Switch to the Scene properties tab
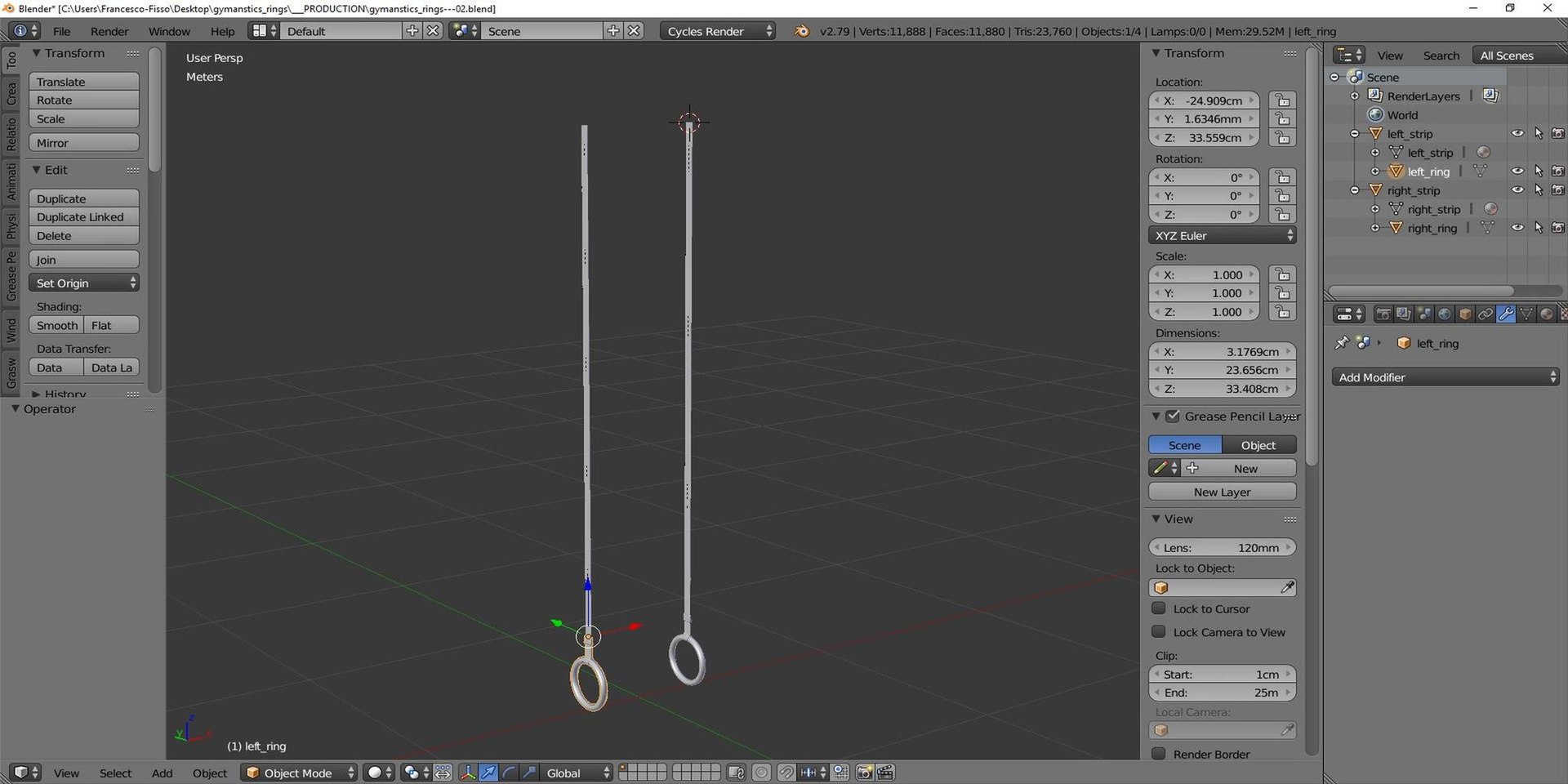The height and width of the screenshot is (784, 1568). [x=1424, y=314]
